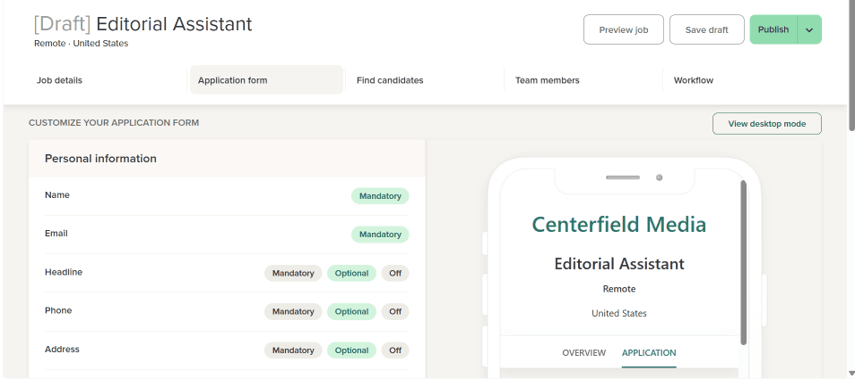855x379 pixels.
Task: Select the Application form tab
Action: pyautogui.click(x=267, y=80)
